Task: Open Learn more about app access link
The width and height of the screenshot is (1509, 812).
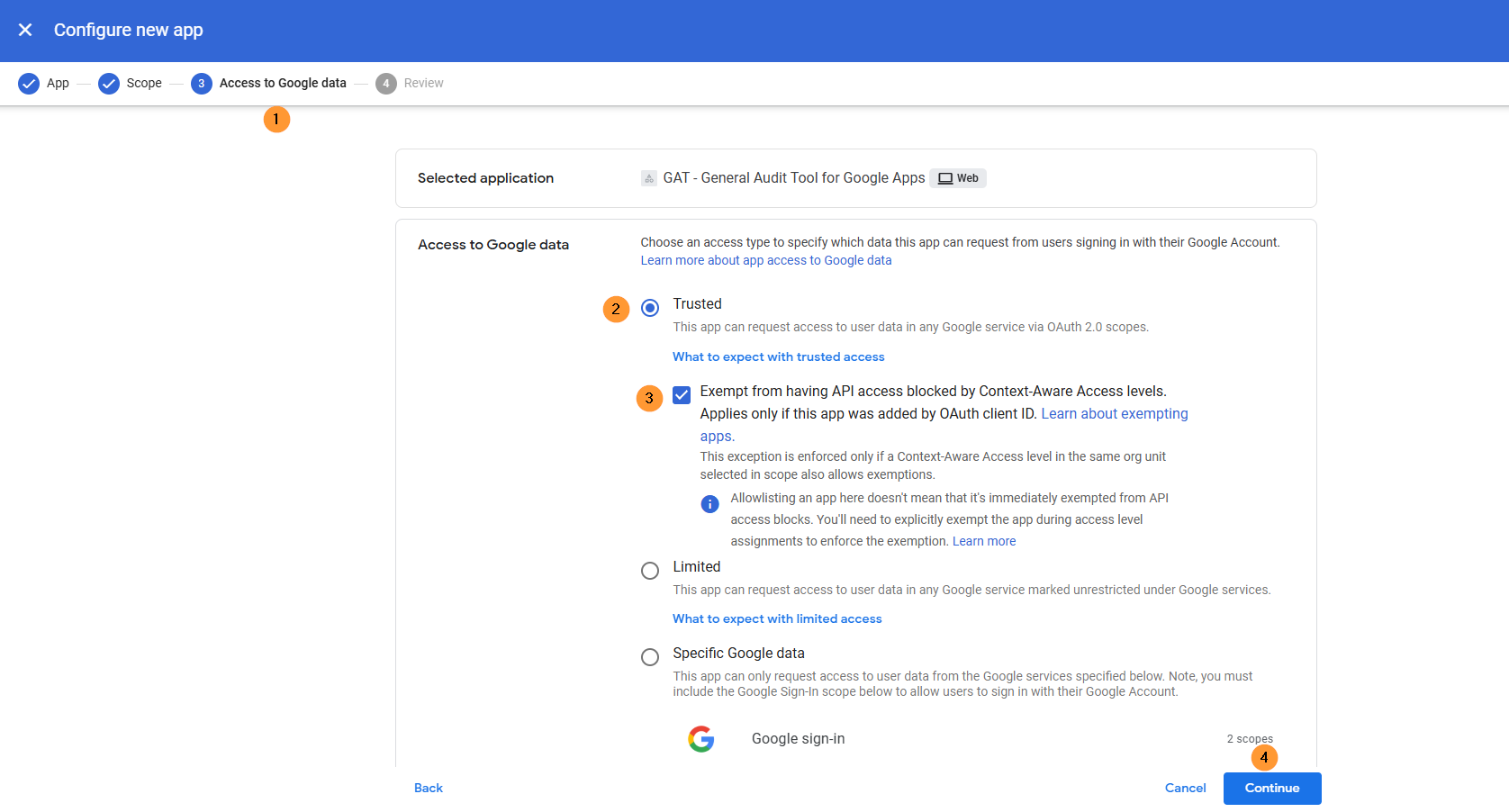Action: [765, 261]
